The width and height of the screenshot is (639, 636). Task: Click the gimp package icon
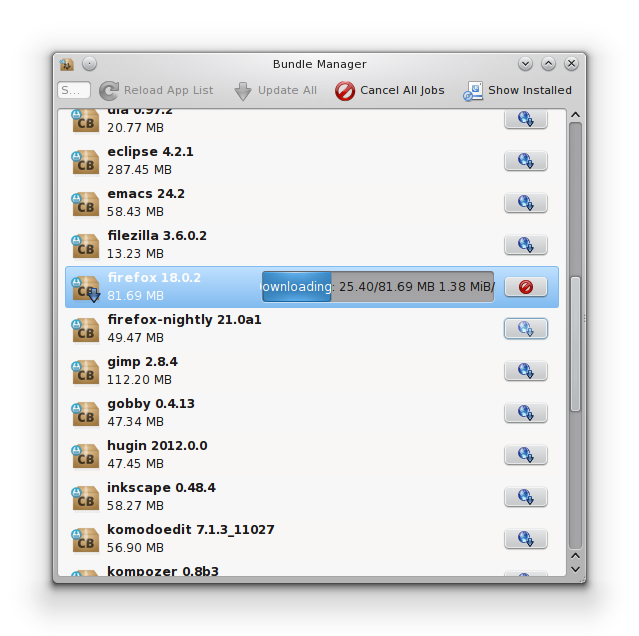click(x=85, y=372)
